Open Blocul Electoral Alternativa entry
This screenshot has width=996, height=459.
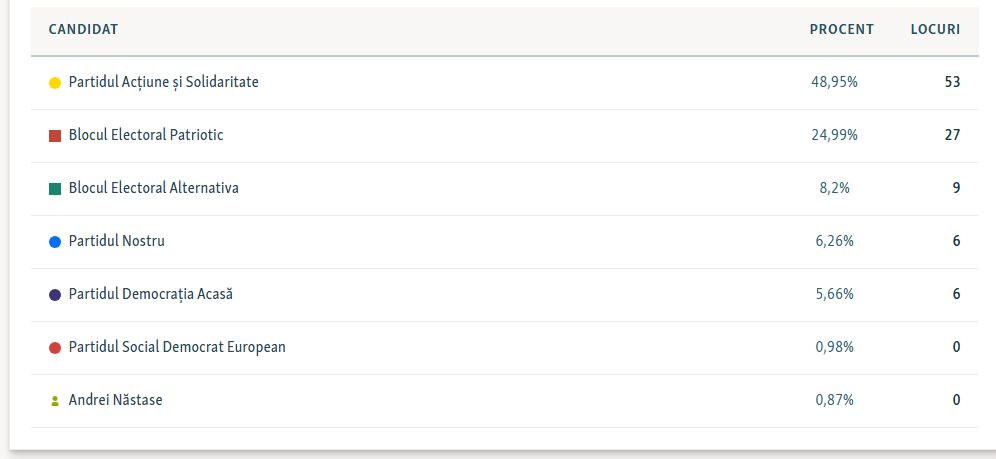tap(154, 188)
